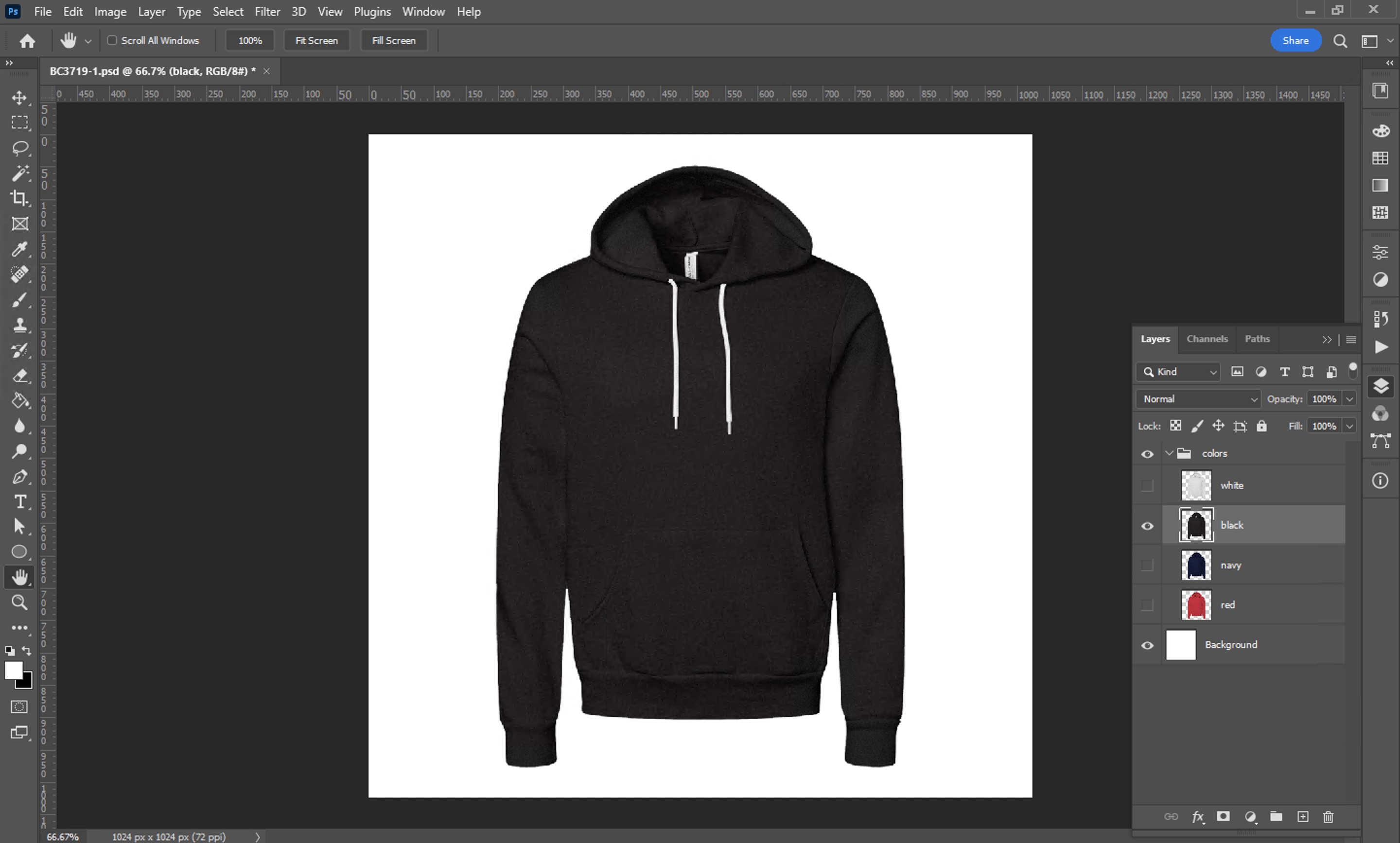
Task: Click the Create new layer icon
Action: point(1303,817)
